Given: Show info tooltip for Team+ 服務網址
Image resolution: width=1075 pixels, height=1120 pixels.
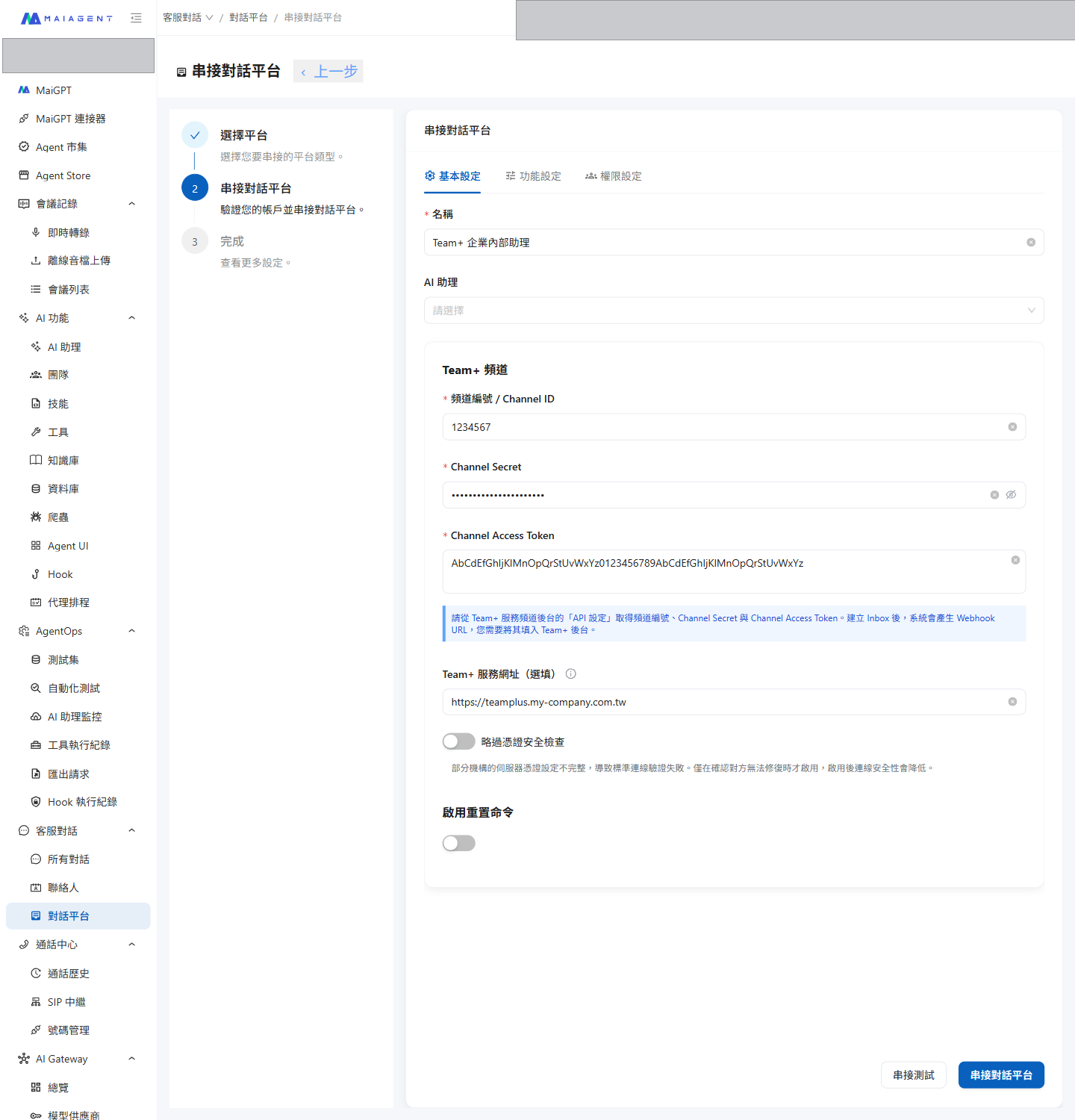Looking at the screenshot, I should coord(571,674).
